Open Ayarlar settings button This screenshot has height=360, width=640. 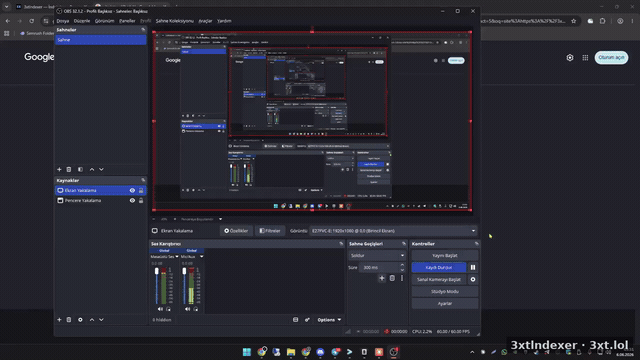(x=444, y=304)
